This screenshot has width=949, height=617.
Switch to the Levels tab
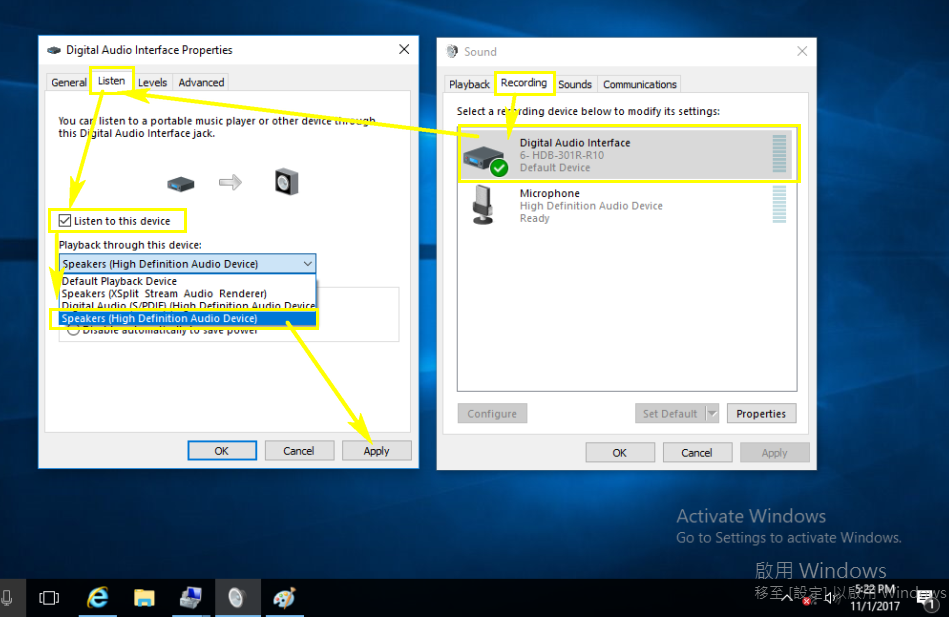[x=153, y=82]
